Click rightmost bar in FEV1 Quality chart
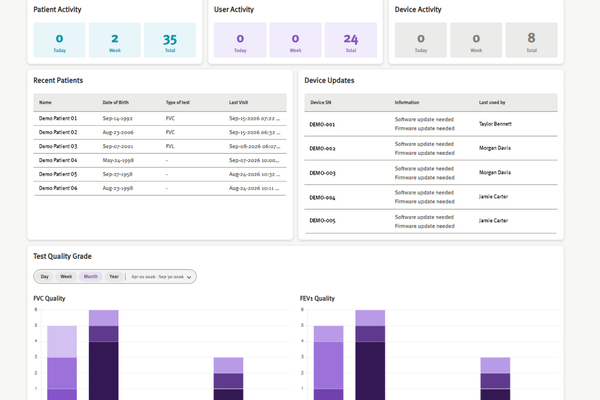This screenshot has height=400, width=600. coord(496,379)
